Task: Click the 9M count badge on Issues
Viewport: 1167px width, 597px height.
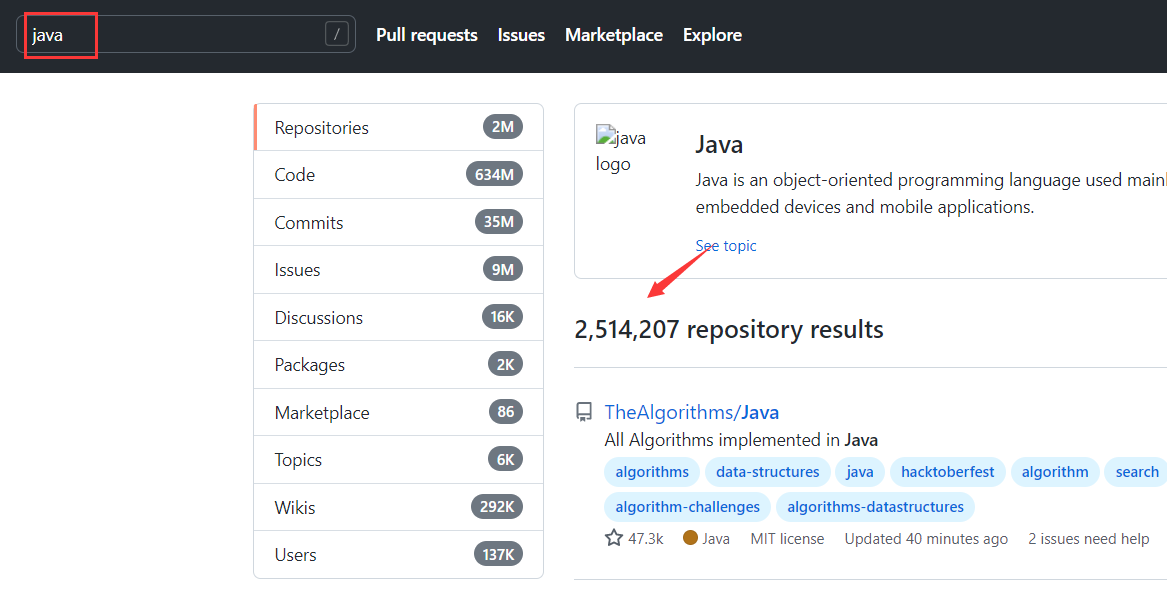Action: pyautogui.click(x=502, y=269)
